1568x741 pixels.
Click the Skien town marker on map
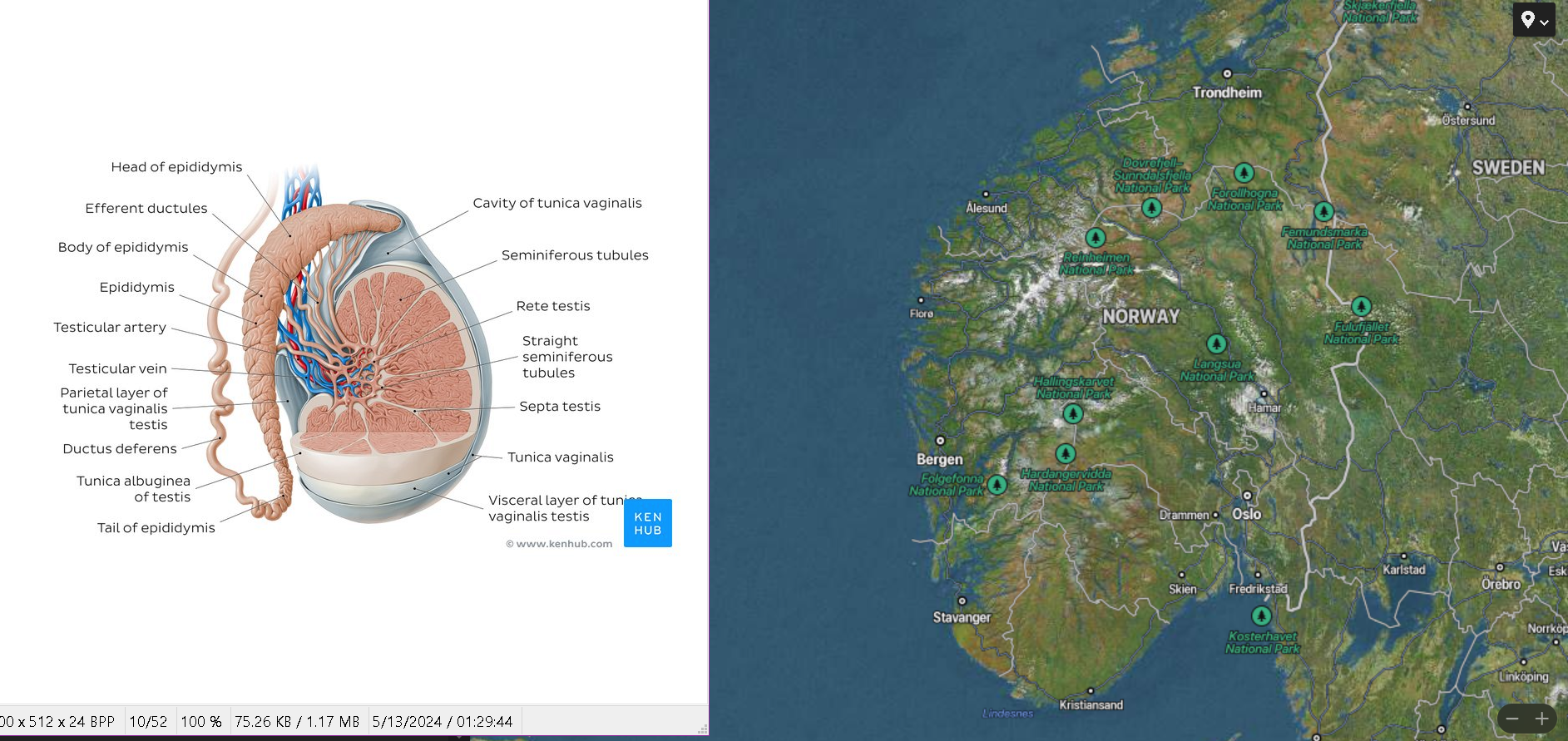1182,575
